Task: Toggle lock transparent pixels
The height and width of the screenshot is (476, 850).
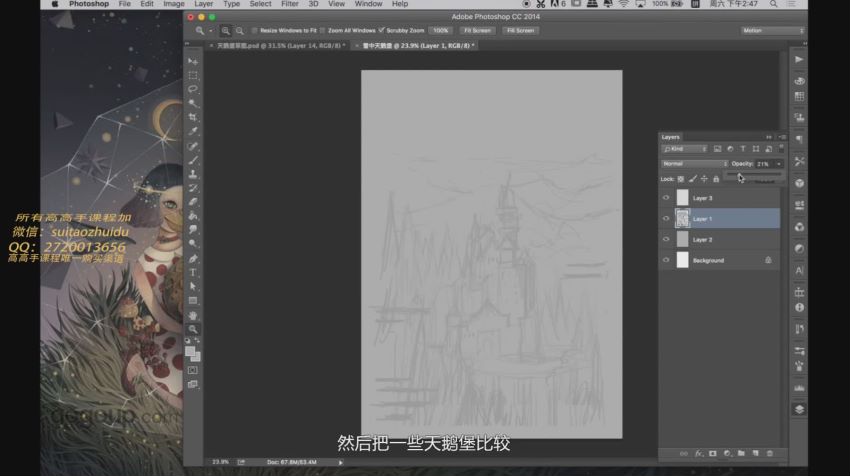Action: [x=681, y=179]
